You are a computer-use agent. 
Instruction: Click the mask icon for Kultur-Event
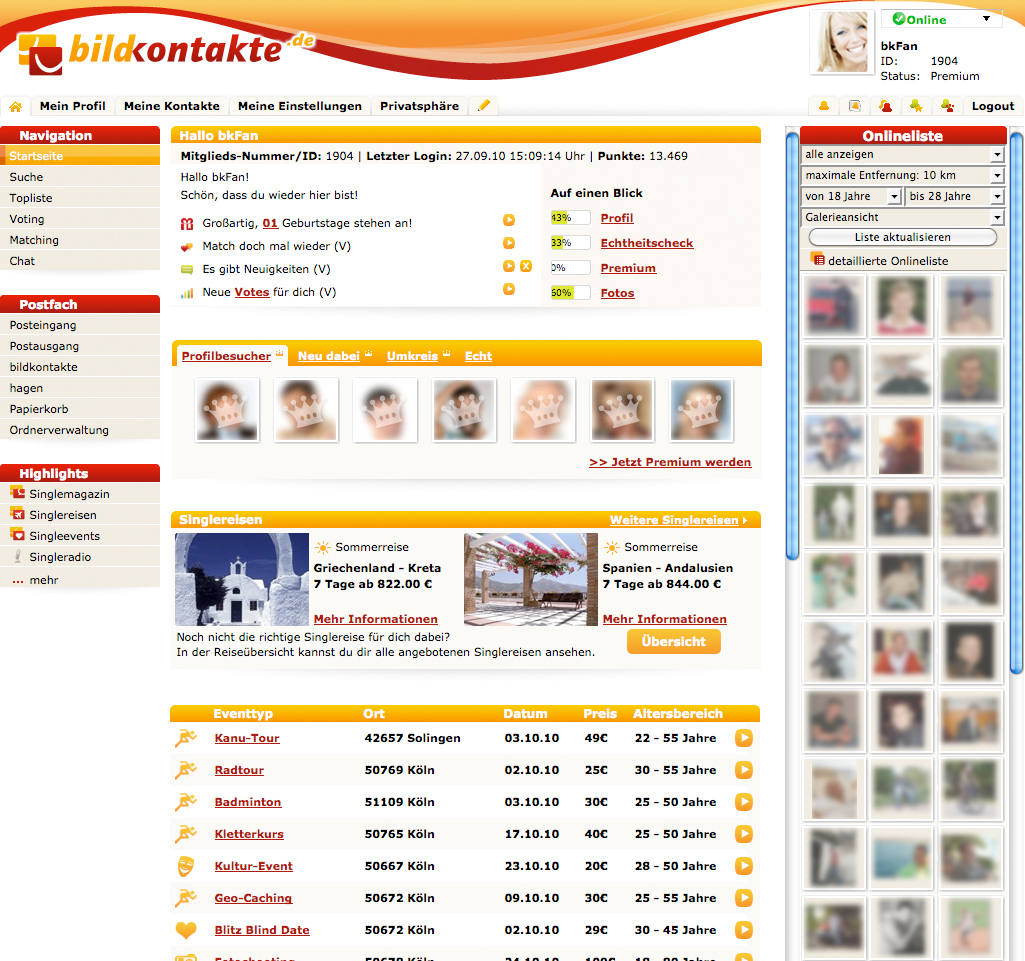tap(186, 866)
